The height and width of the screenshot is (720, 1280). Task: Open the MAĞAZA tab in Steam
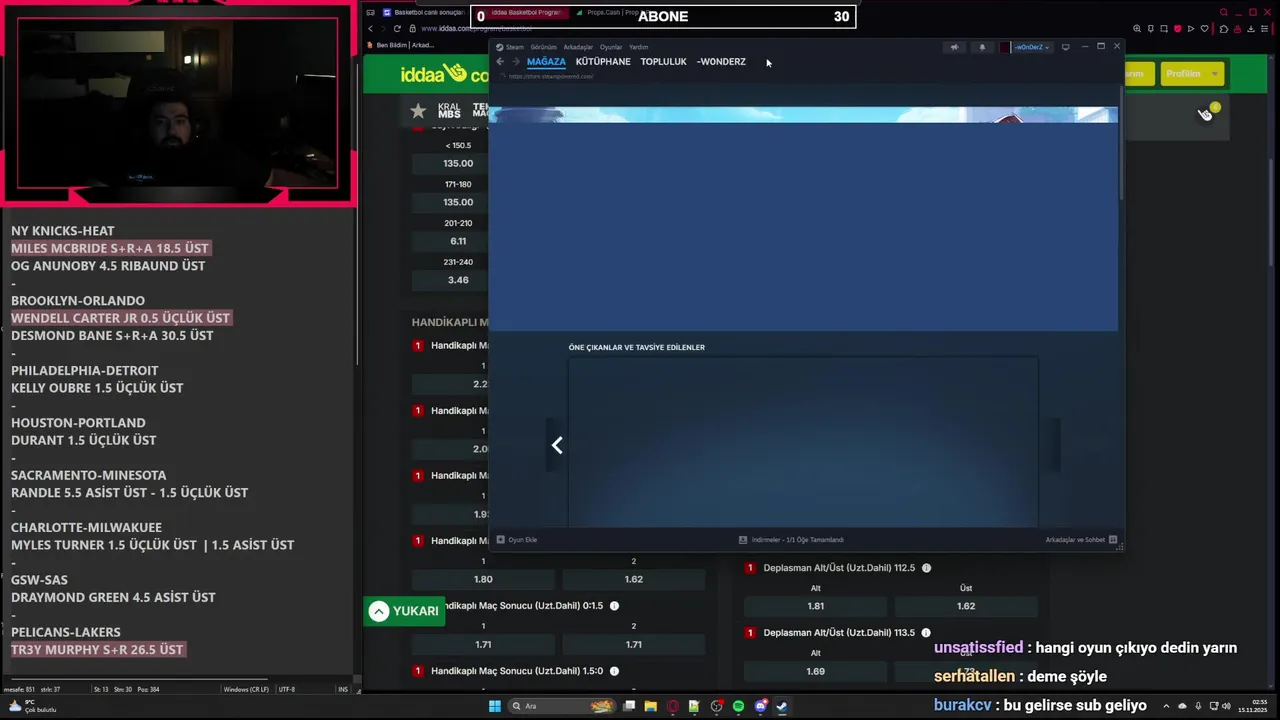[546, 62]
